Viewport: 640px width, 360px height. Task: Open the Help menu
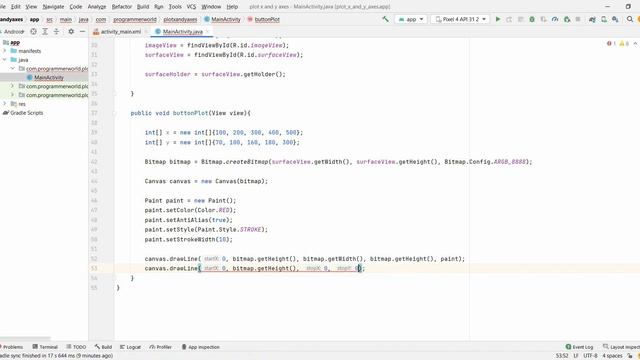pyautogui.click(x=232, y=7)
